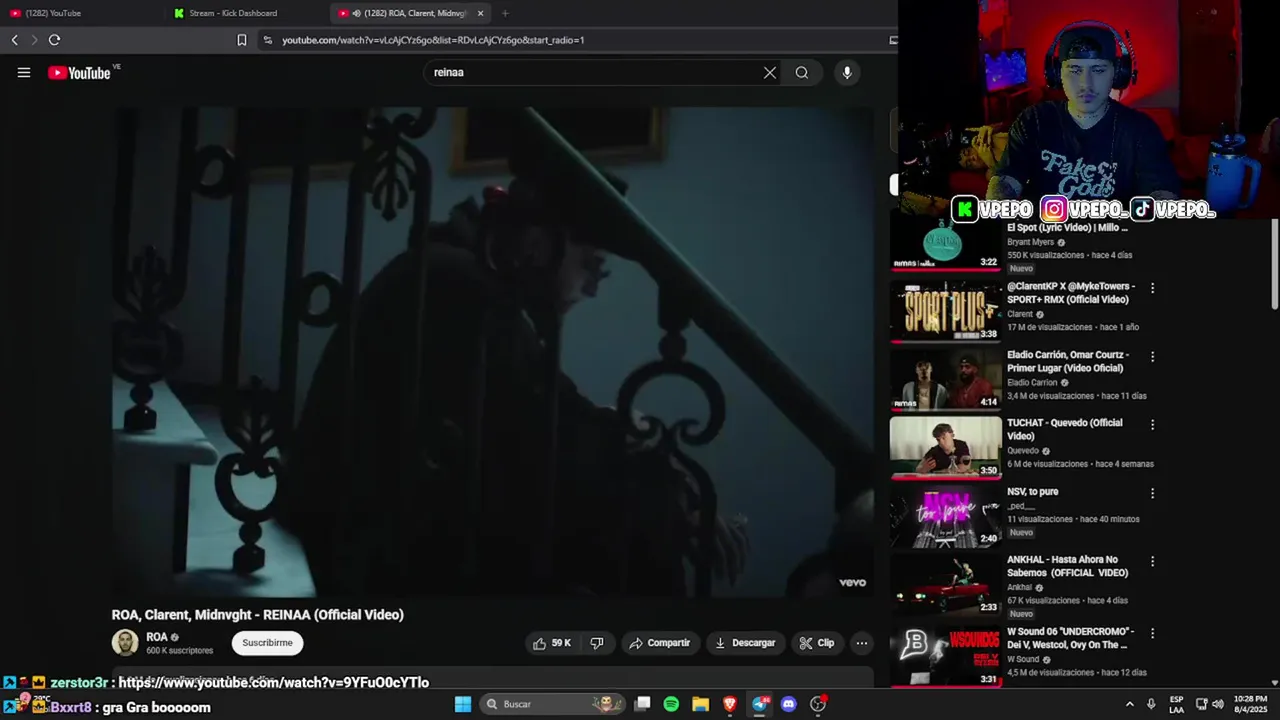The image size is (1280, 720).
Task: Clear the search box text
Action: tap(770, 72)
